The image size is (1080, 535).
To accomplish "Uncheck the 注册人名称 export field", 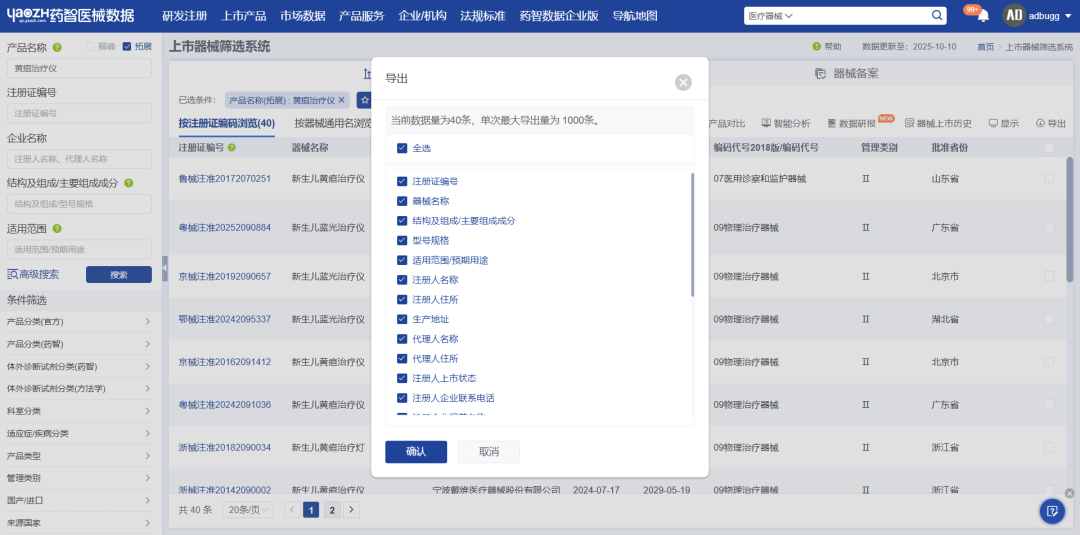I will (x=402, y=280).
